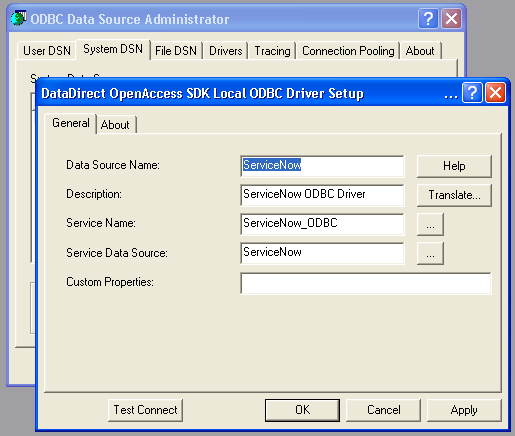The image size is (515, 436).
Task: Open the Service Name browse ellipsis button
Action: pos(430,224)
